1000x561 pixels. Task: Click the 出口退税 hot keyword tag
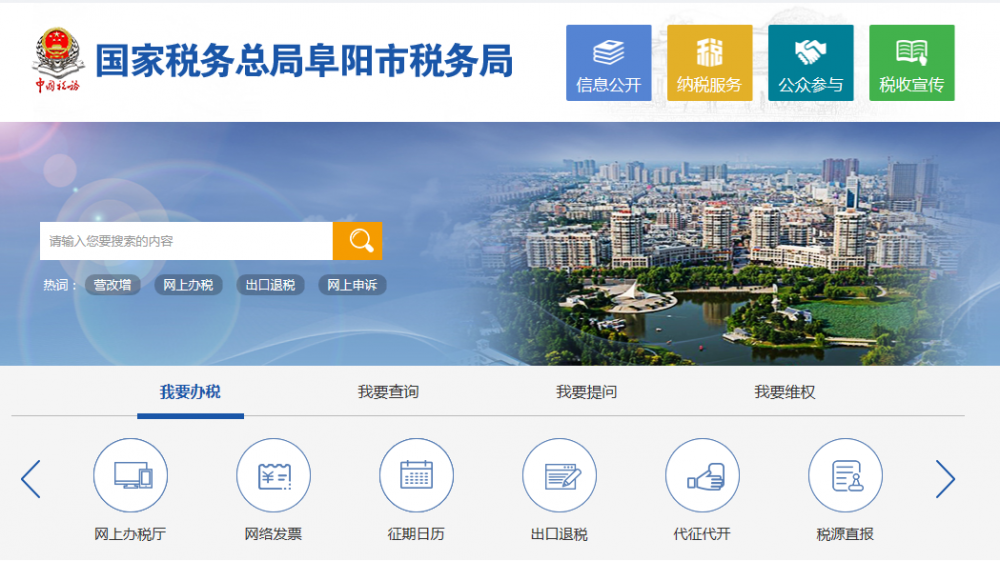[x=271, y=285]
